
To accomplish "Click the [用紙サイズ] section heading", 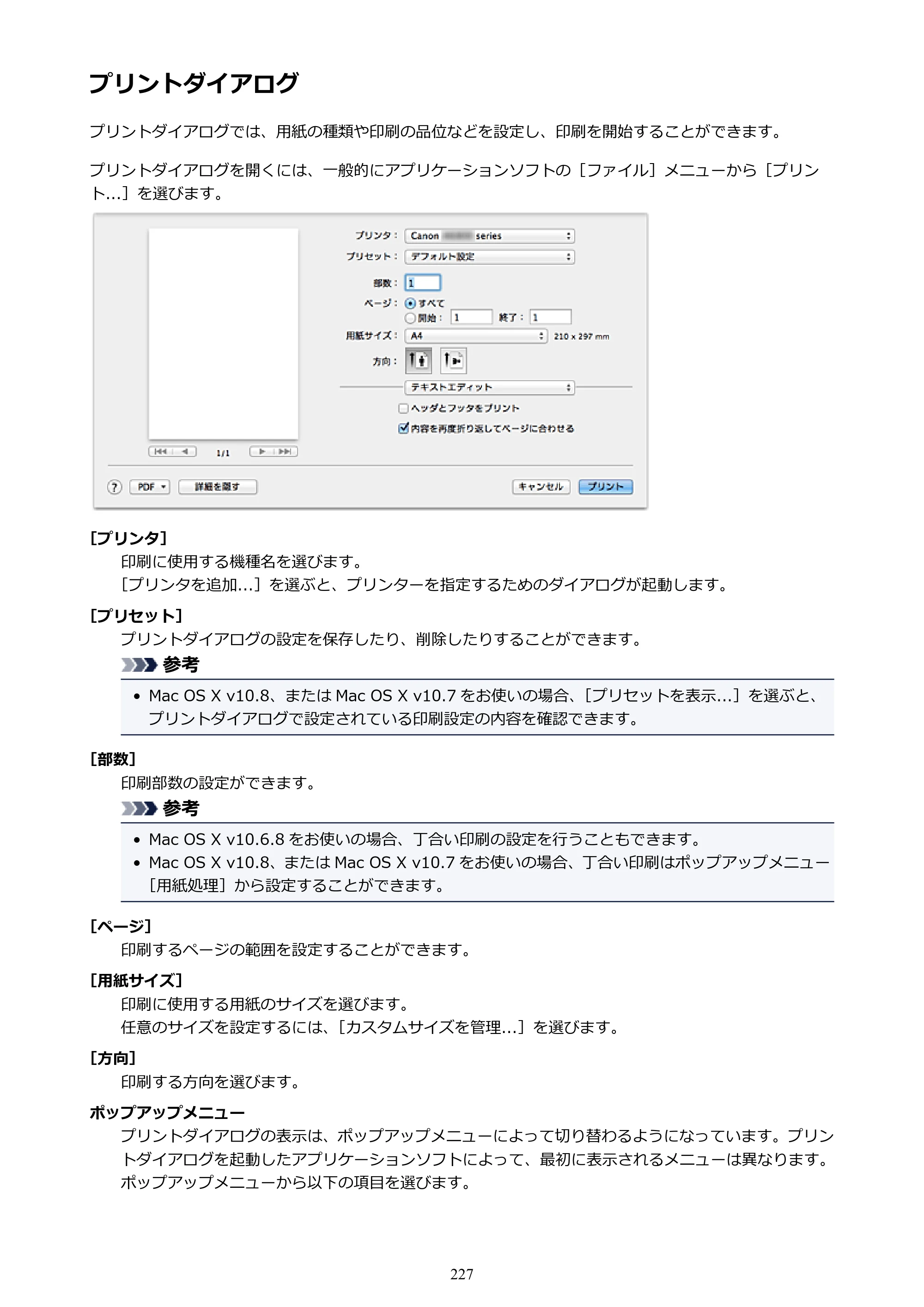I will point(136,980).
